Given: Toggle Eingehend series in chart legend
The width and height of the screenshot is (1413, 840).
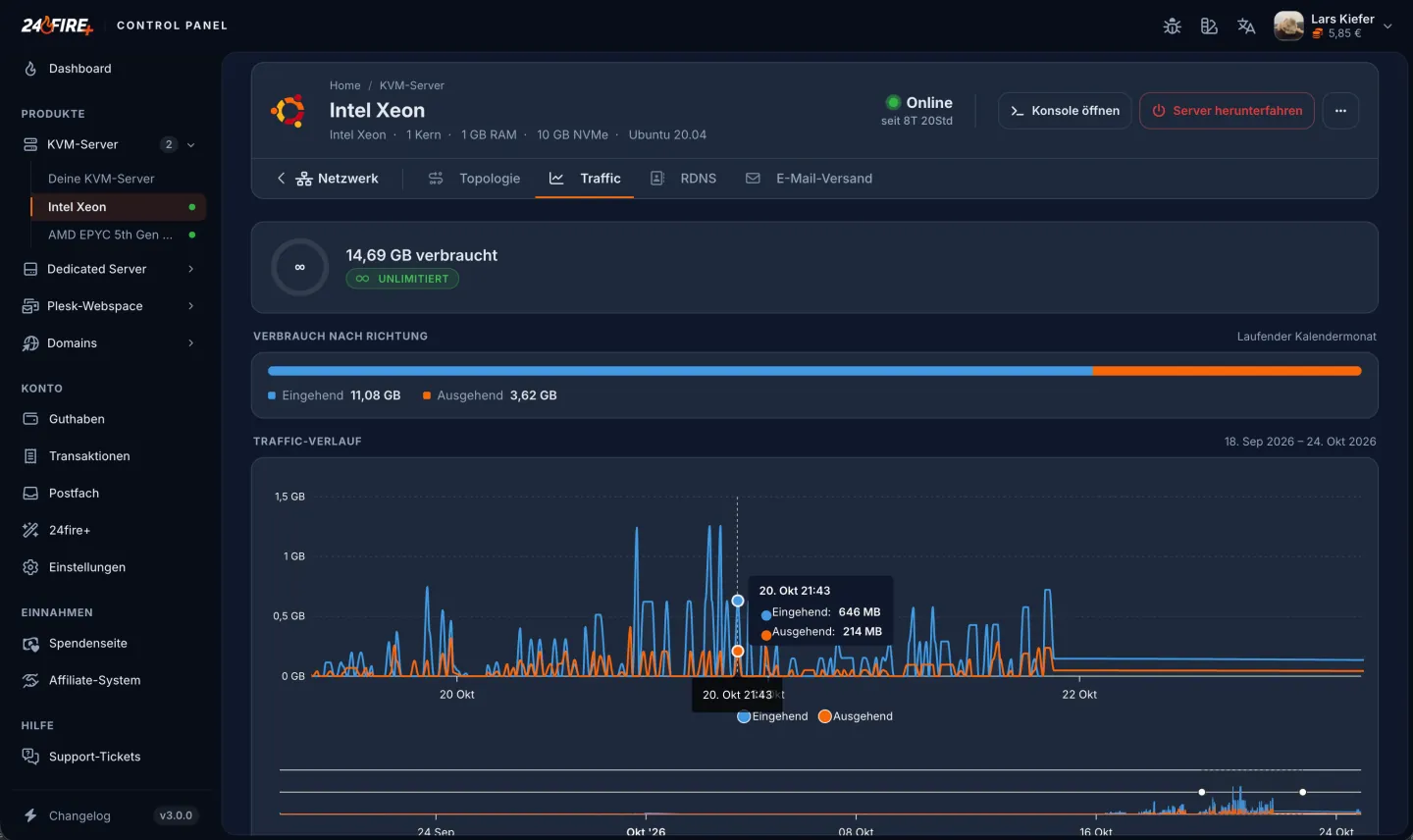Looking at the screenshot, I should [773, 716].
